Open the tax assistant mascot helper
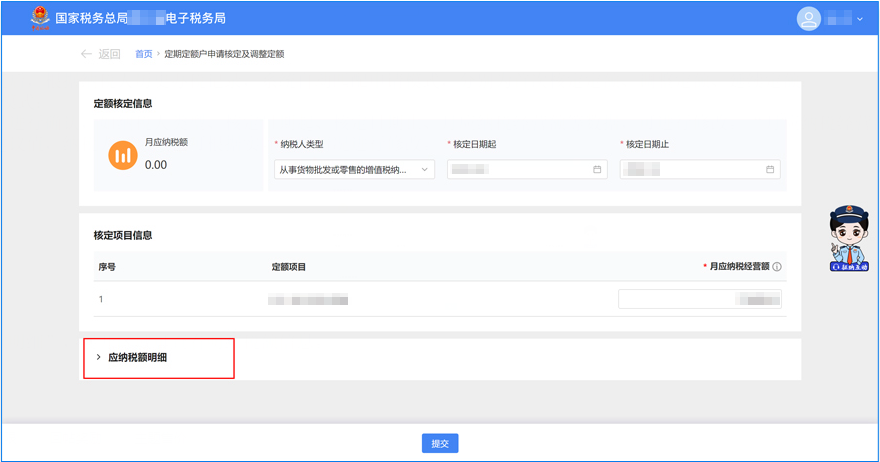880x462 pixels. click(x=849, y=240)
